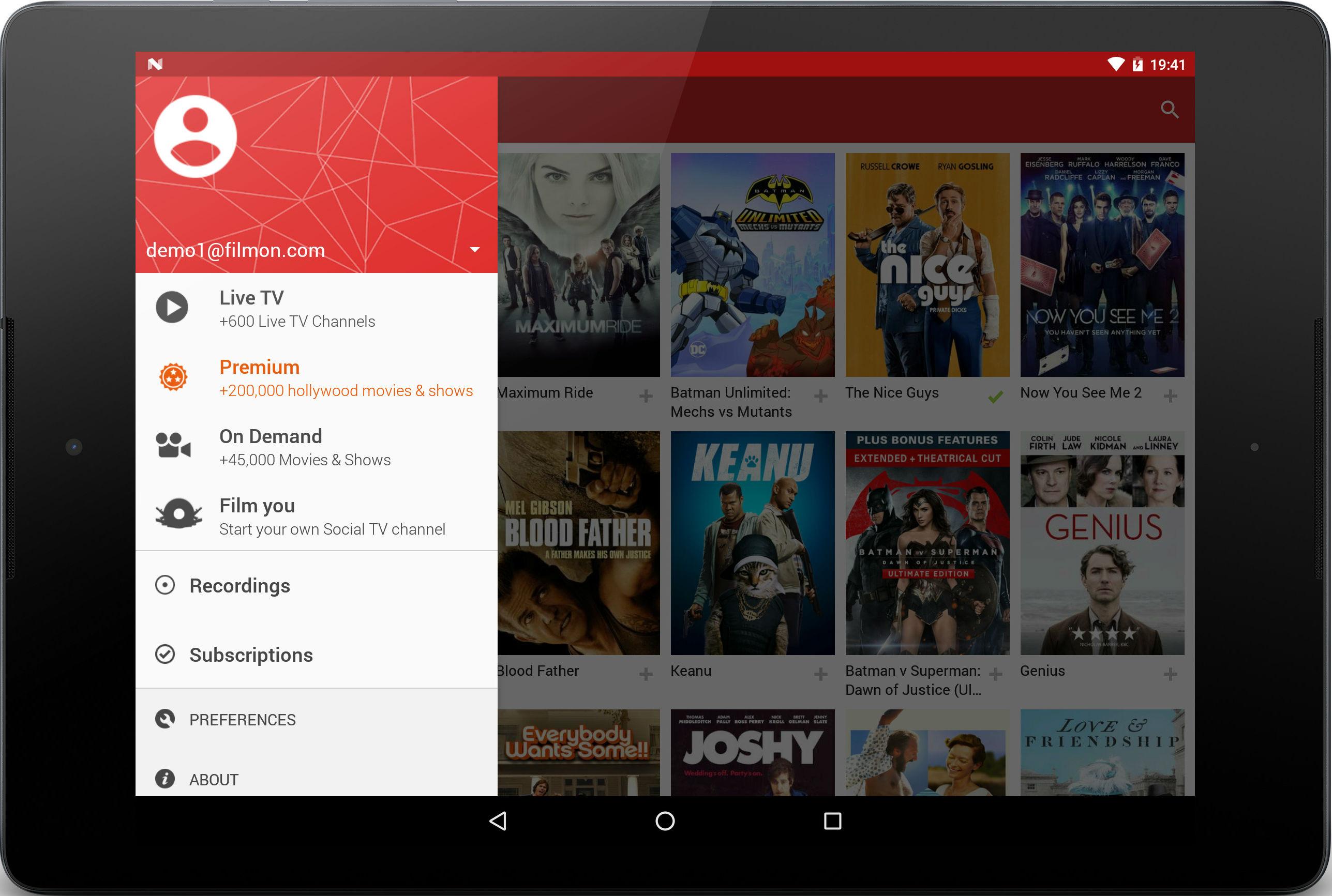
Task: Toggle the green check on The Nice Guys
Action: coord(995,396)
